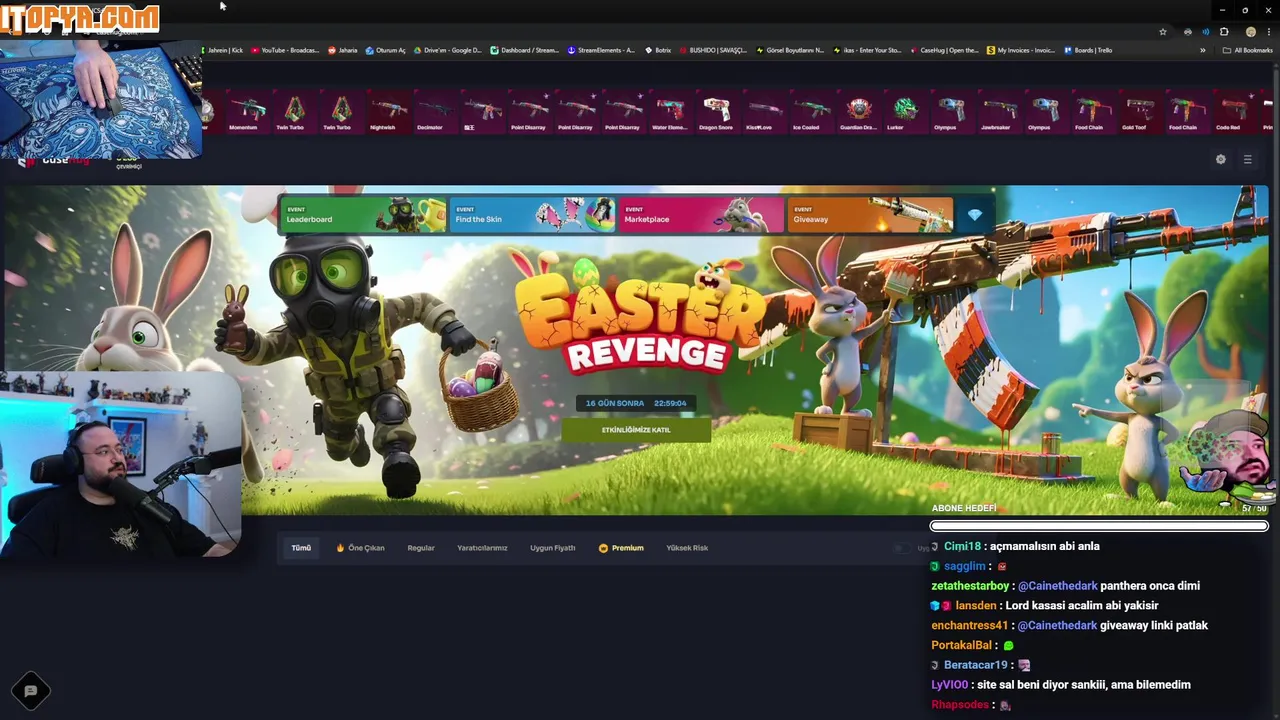The height and width of the screenshot is (720, 1280).
Task: Open the Boards | Trello bookmark
Action: tap(1088, 50)
